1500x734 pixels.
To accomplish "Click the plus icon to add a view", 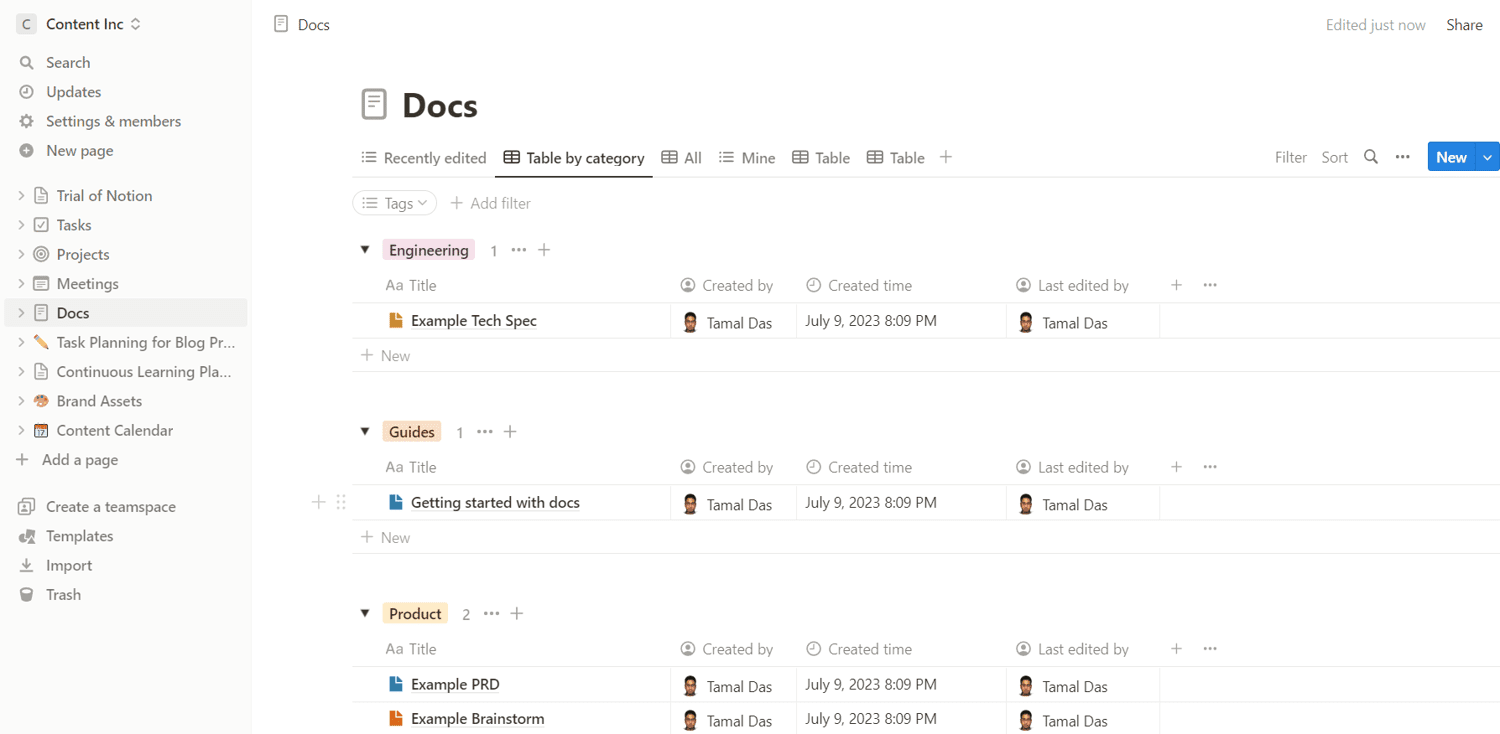I will [946, 157].
